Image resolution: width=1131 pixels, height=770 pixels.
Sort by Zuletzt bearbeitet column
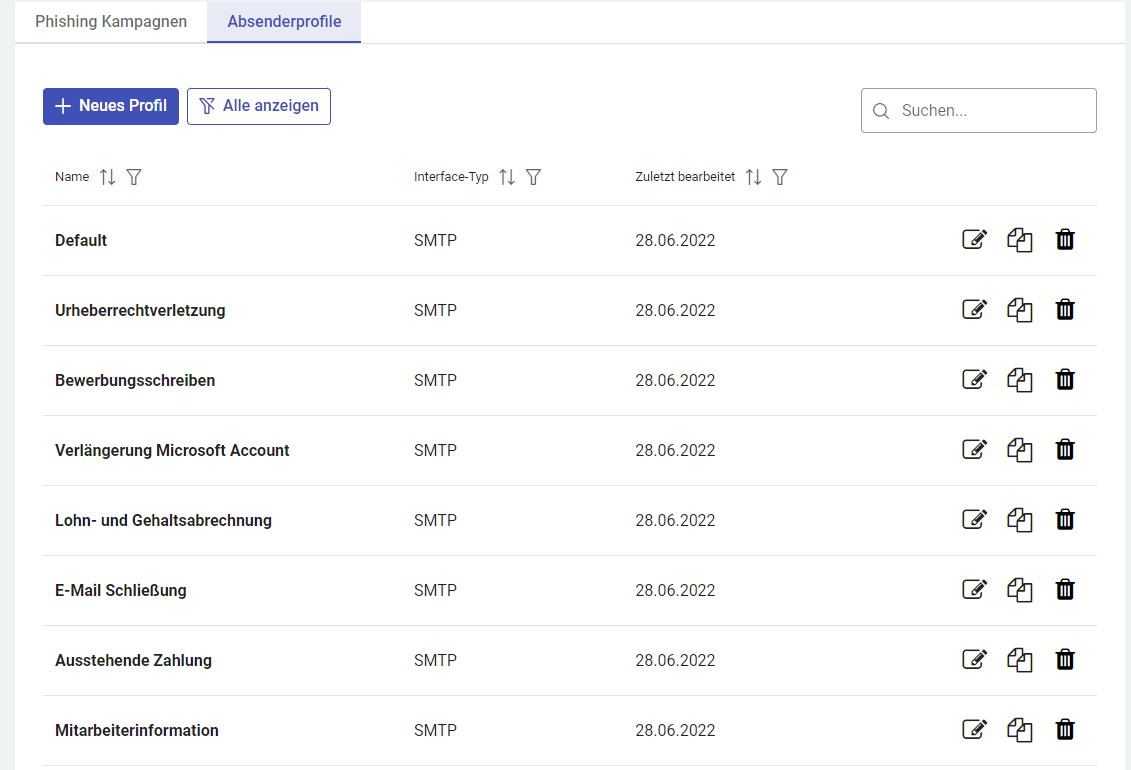click(754, 177)
